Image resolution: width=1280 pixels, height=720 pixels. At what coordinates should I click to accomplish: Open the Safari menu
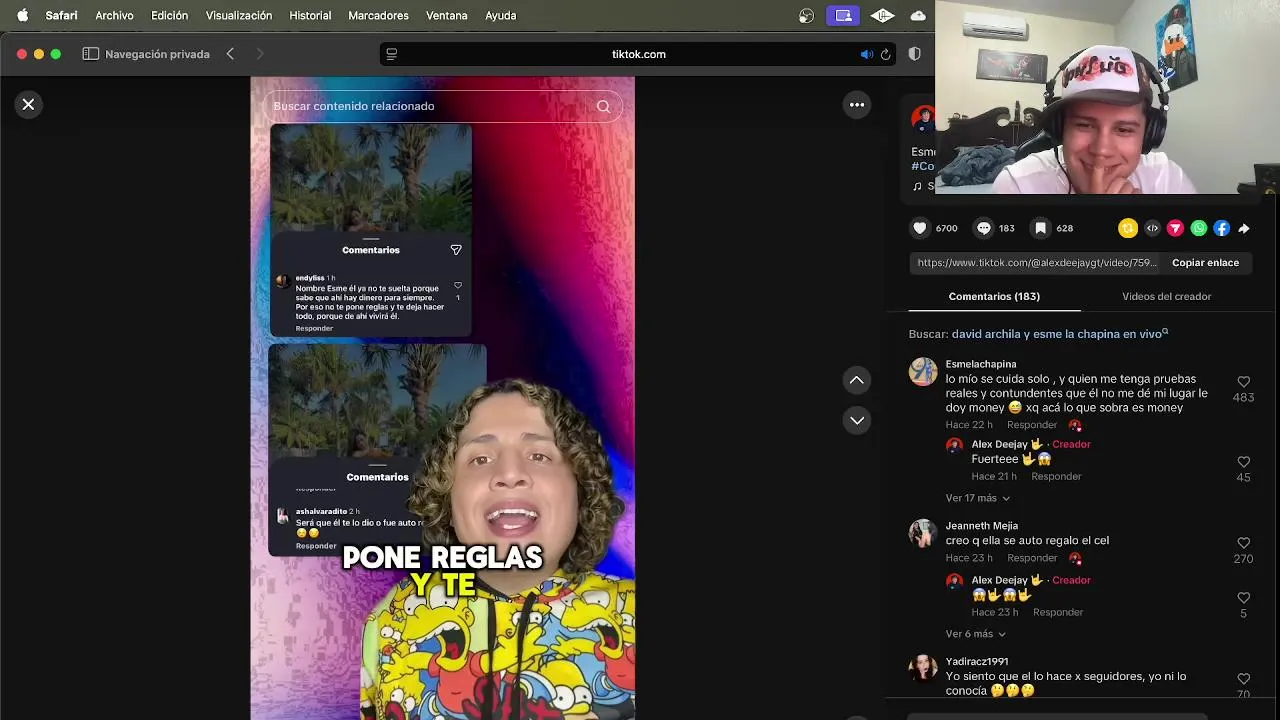pyautogui.click(x=61, y=15)
